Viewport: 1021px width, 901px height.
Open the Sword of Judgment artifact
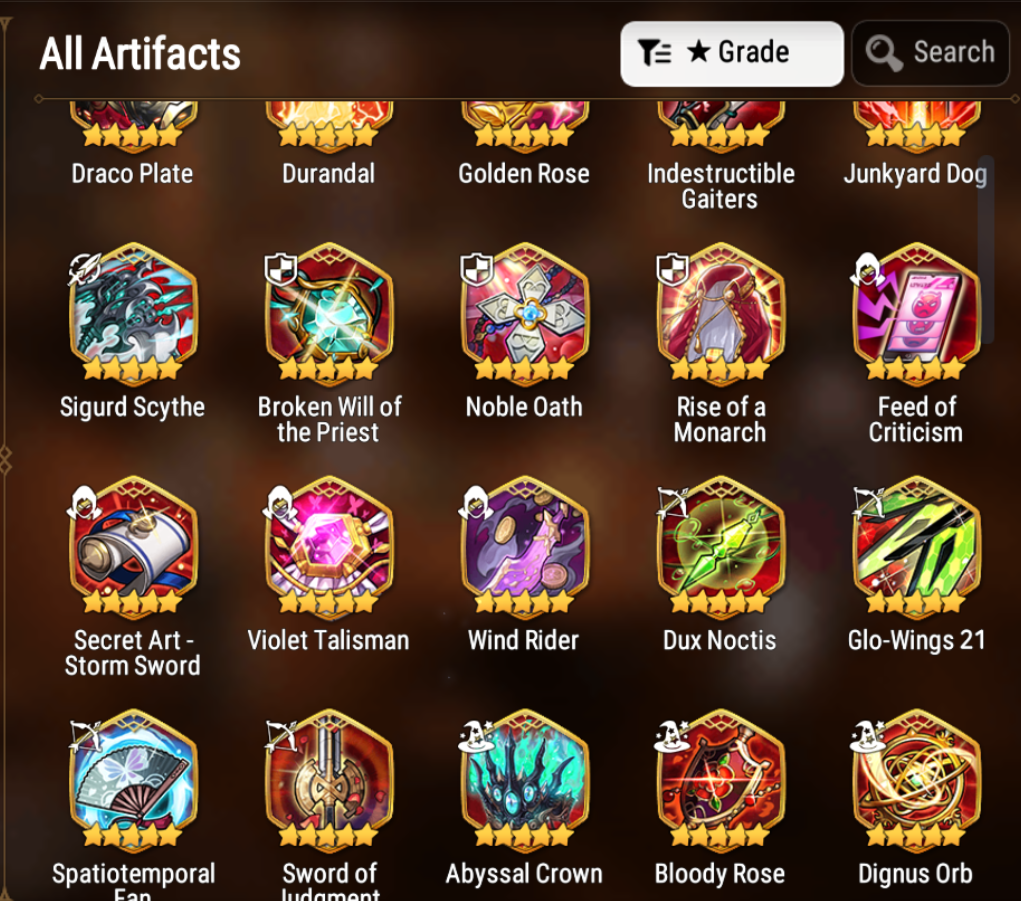(329, 779)
